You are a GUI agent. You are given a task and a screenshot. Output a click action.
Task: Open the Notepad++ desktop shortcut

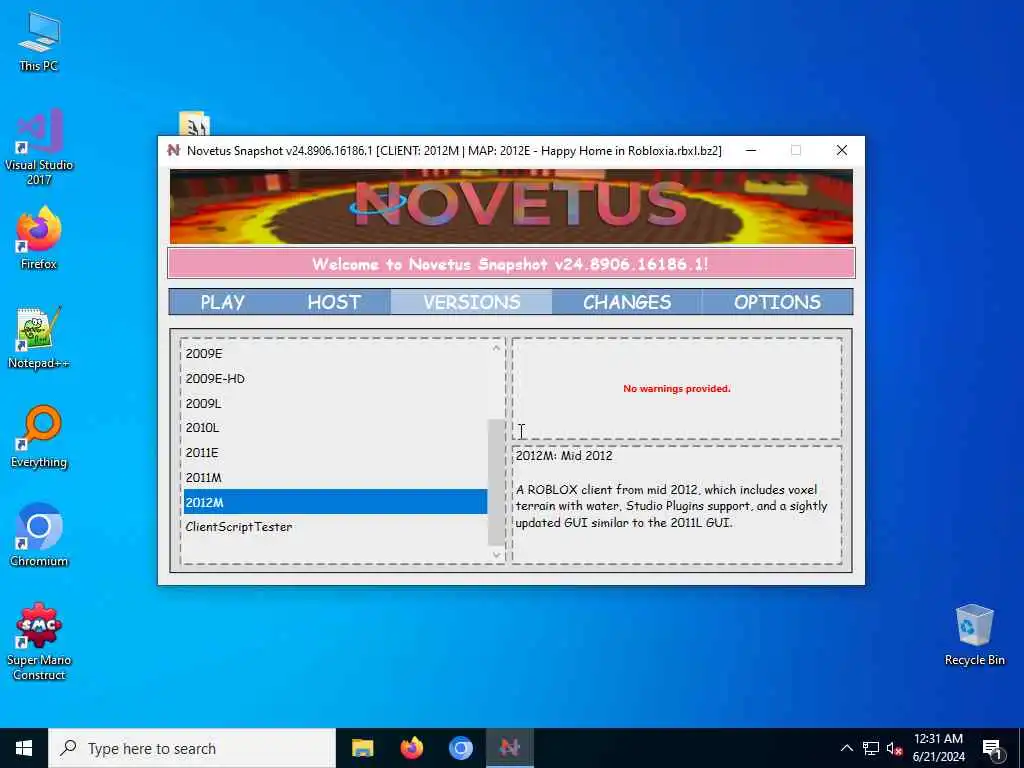click(39, 337)
